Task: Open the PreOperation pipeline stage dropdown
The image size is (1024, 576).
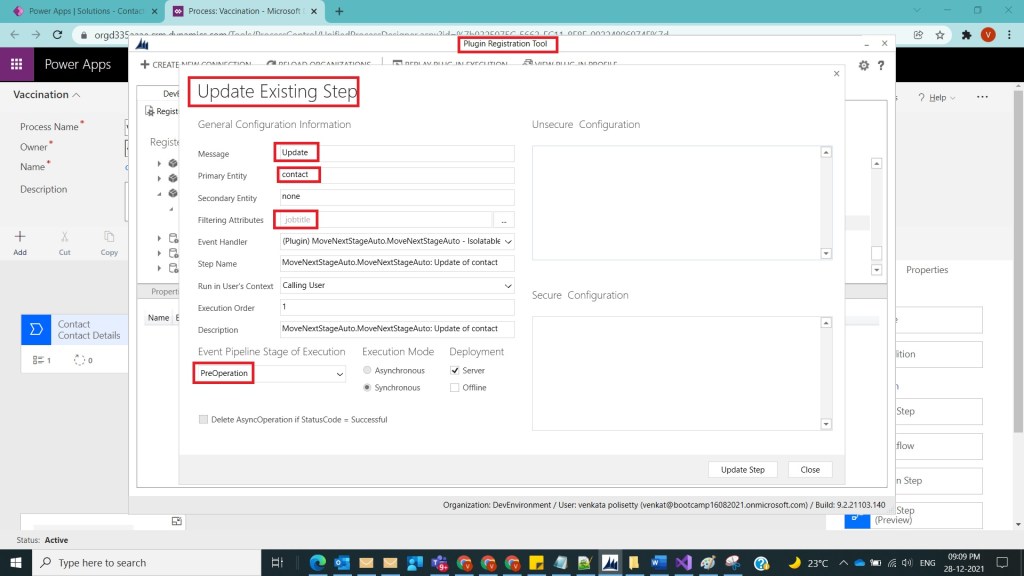Action: tap(339, 374)
